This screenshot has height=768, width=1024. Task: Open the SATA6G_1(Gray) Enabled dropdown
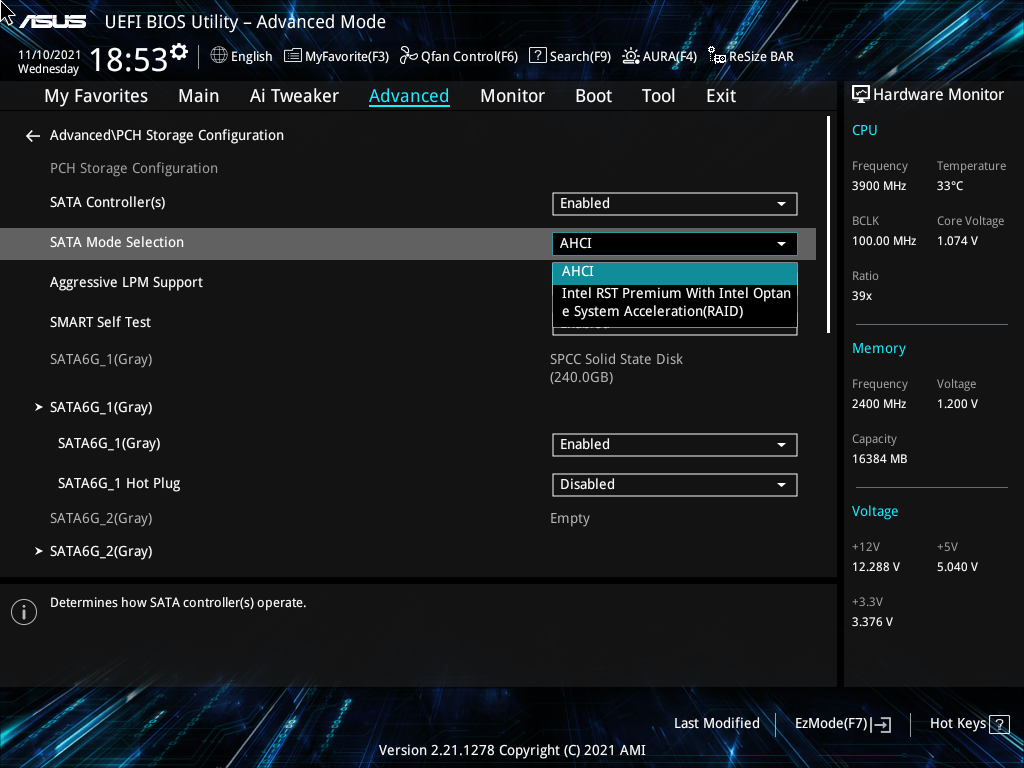tap(675, 445)
